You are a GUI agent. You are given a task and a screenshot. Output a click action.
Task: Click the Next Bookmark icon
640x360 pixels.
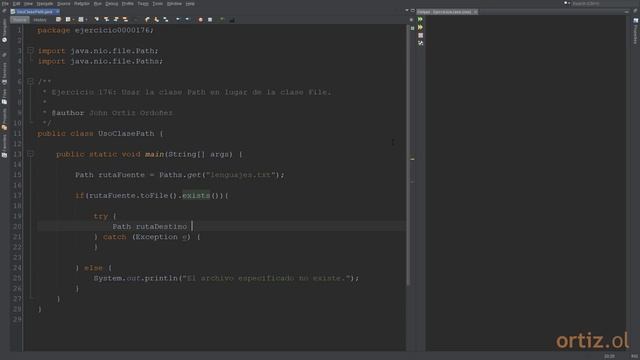[157, 20]
